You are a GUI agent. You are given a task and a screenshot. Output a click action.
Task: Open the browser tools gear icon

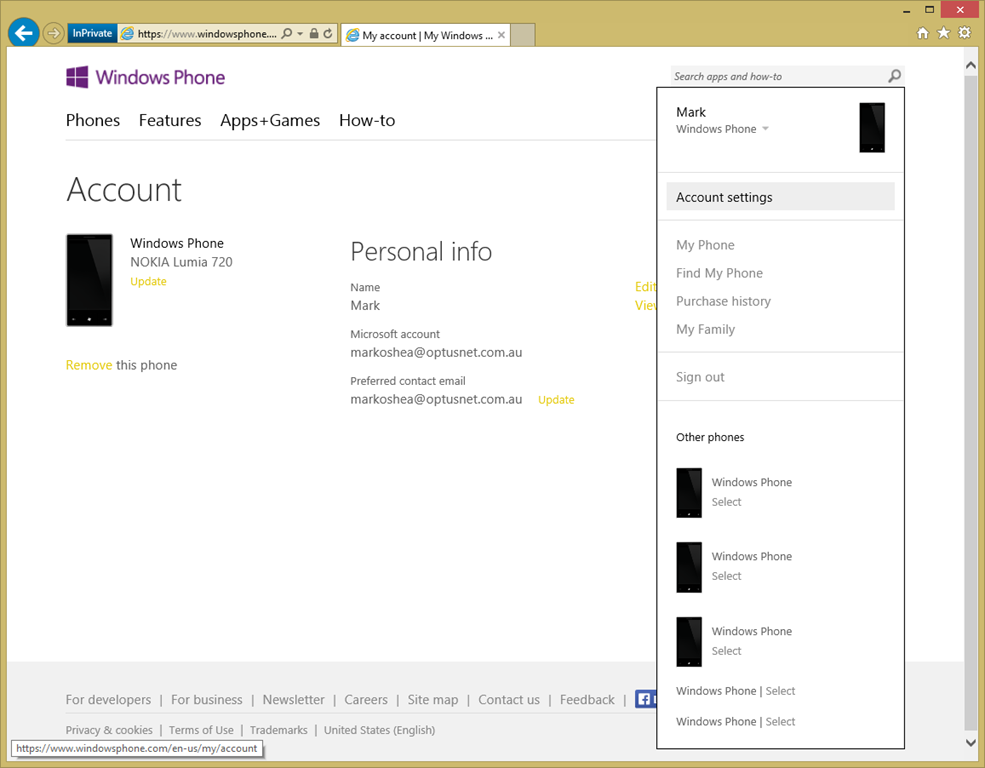tap(964, 33)
